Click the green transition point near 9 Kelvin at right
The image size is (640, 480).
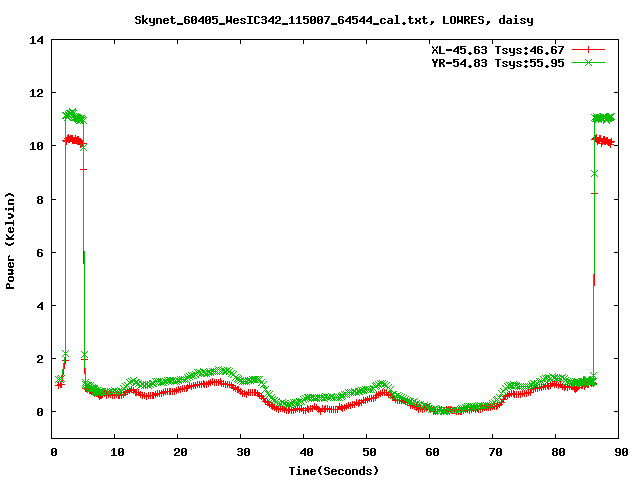coord(594,174)
